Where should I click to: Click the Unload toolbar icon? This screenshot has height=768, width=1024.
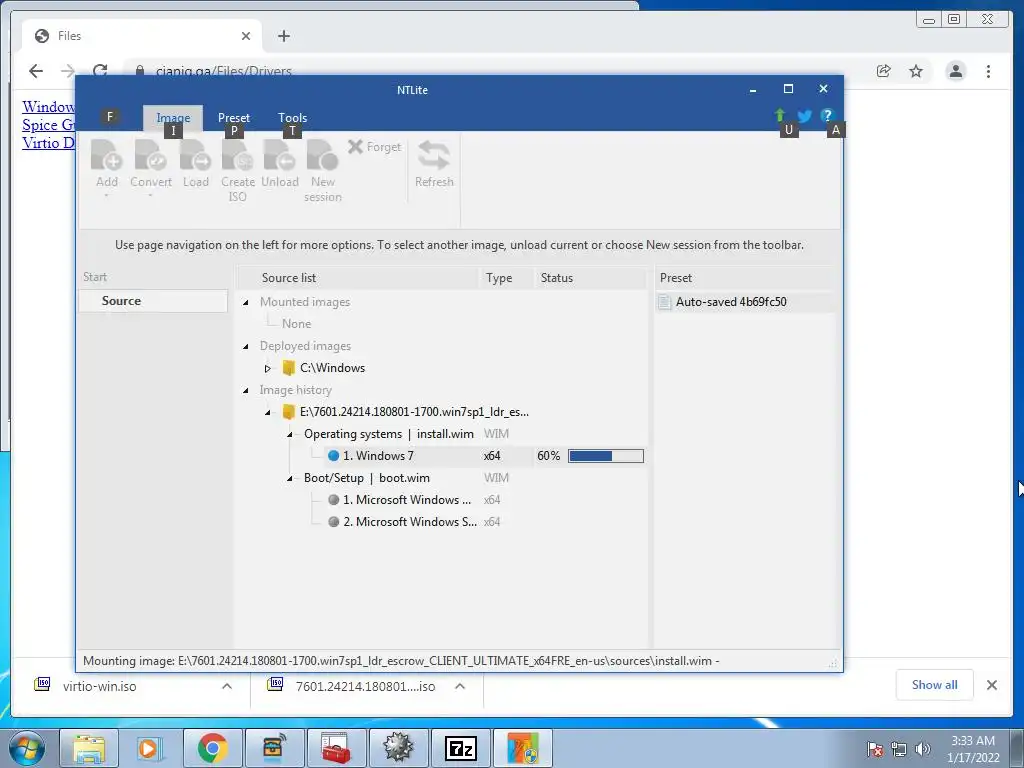pos(280,157)
